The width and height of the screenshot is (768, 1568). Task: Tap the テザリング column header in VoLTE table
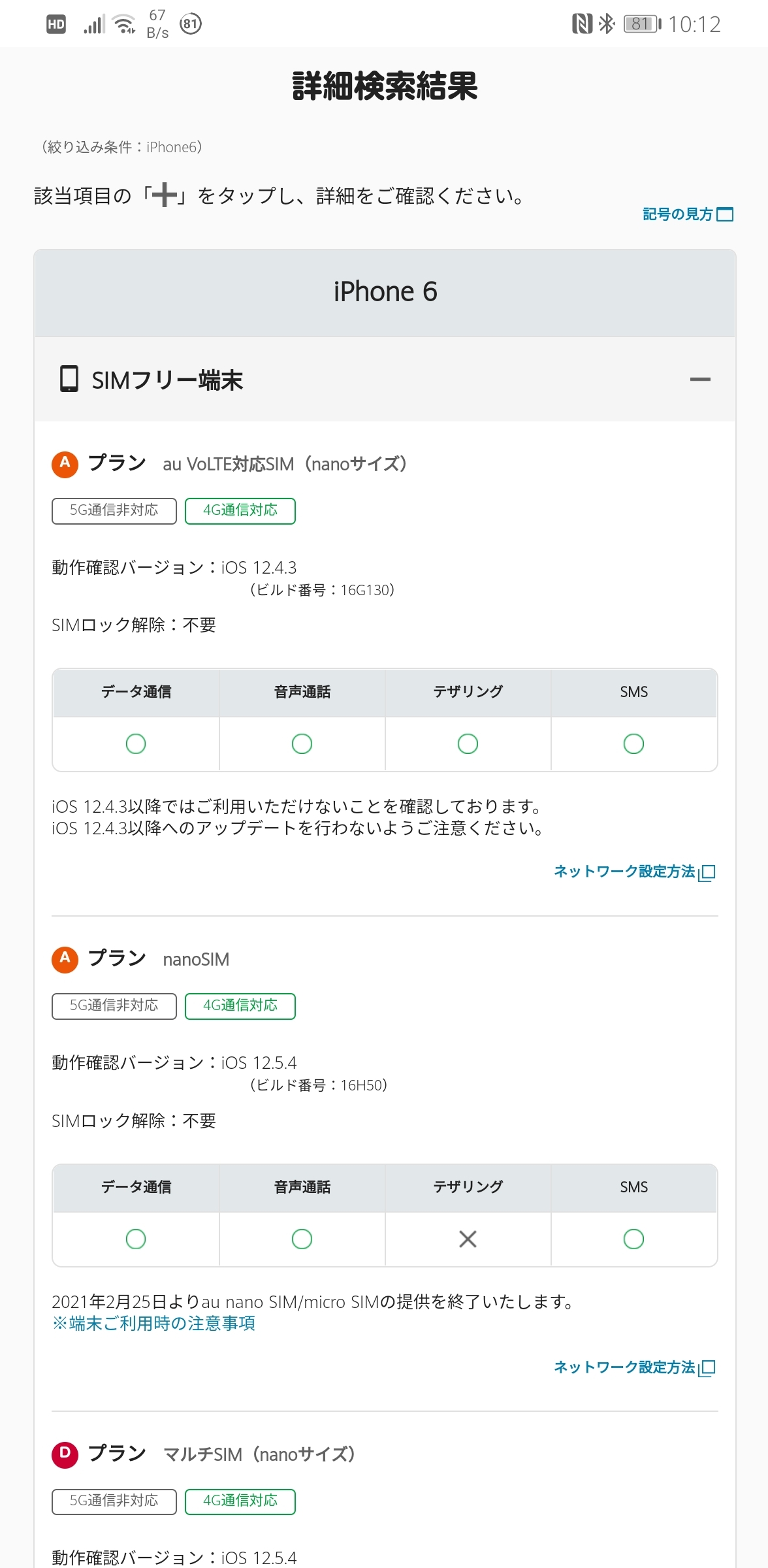(468, 692)
